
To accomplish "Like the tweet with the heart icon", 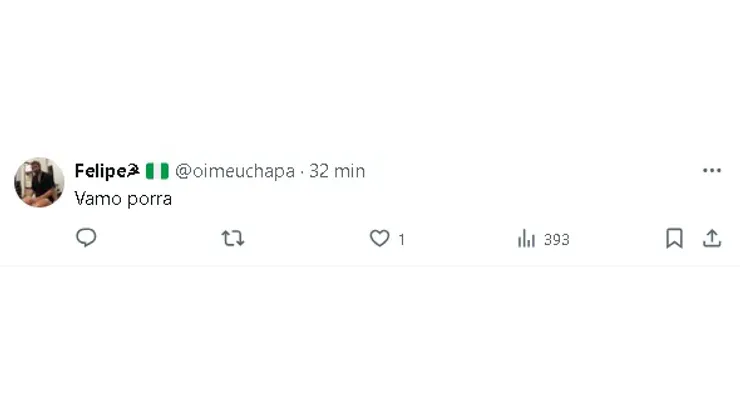I will (379, 238).
